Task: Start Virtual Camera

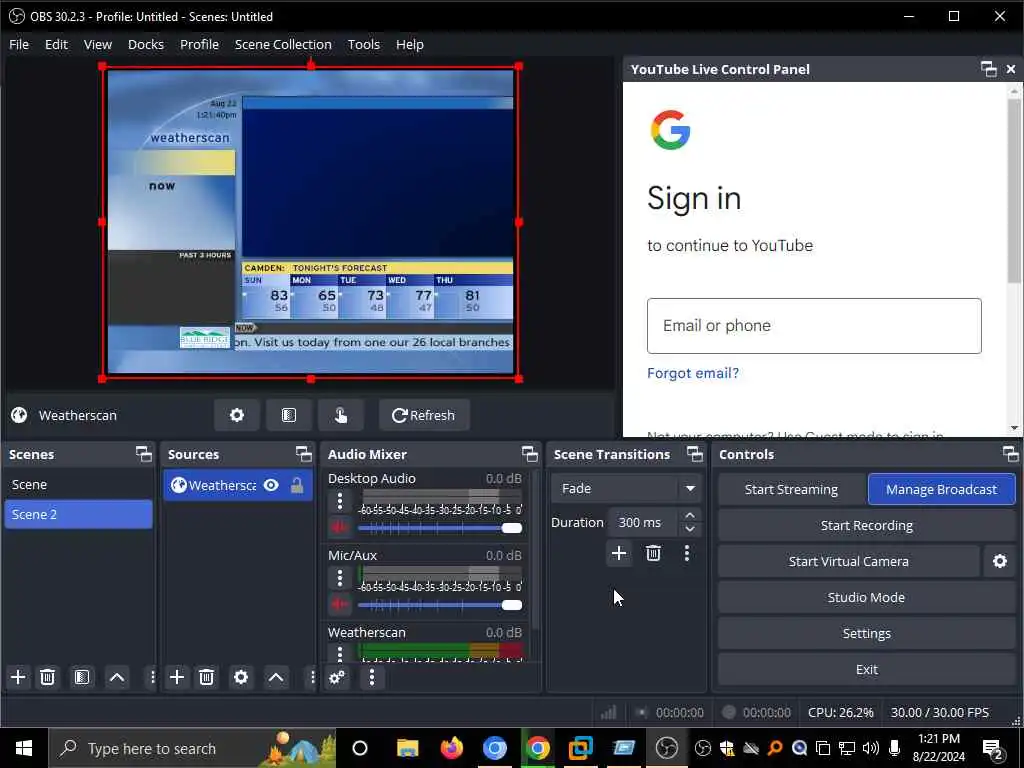Action: coord(848,562)
